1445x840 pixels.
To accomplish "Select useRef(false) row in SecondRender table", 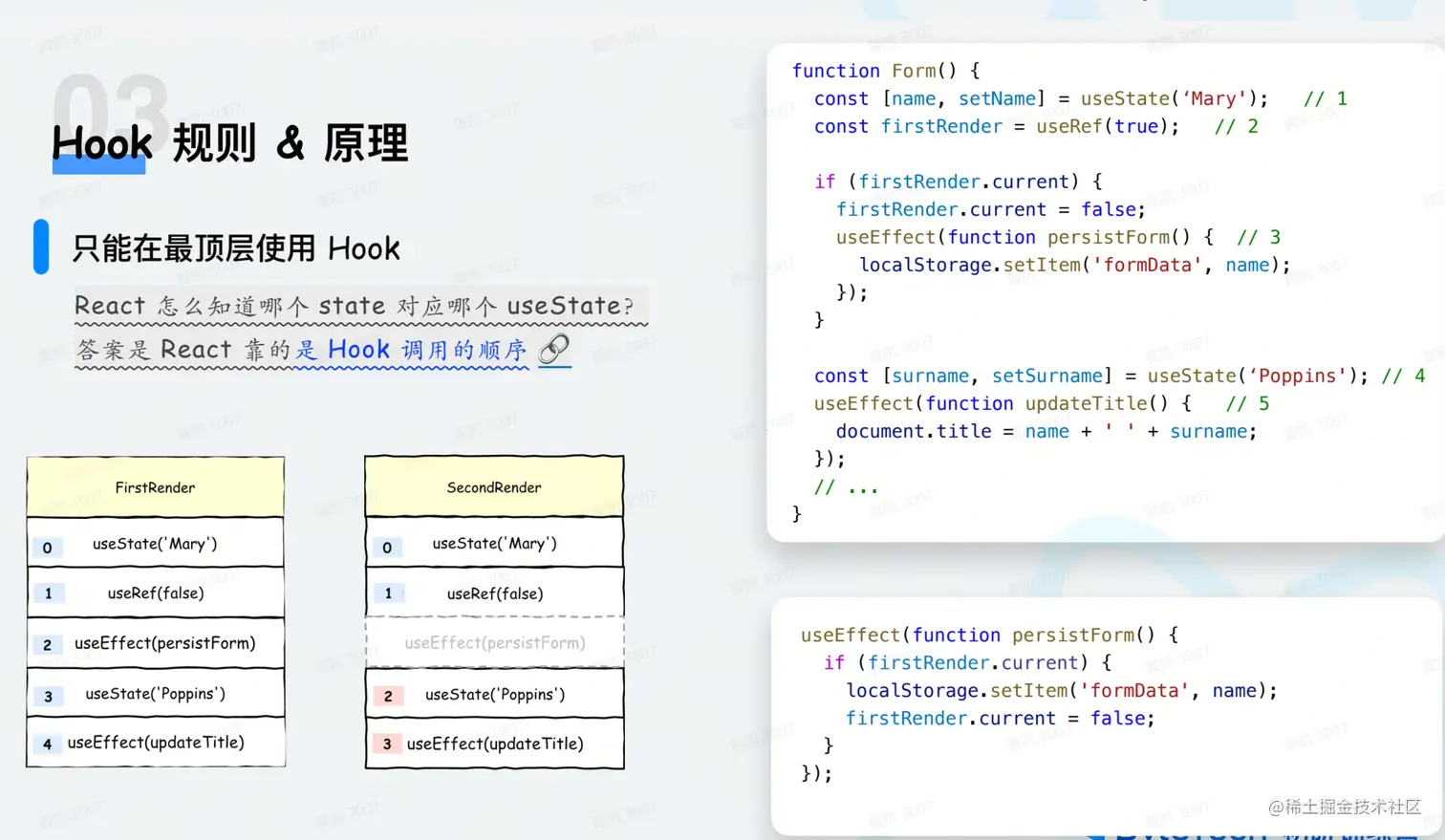I will pos(494,593).
